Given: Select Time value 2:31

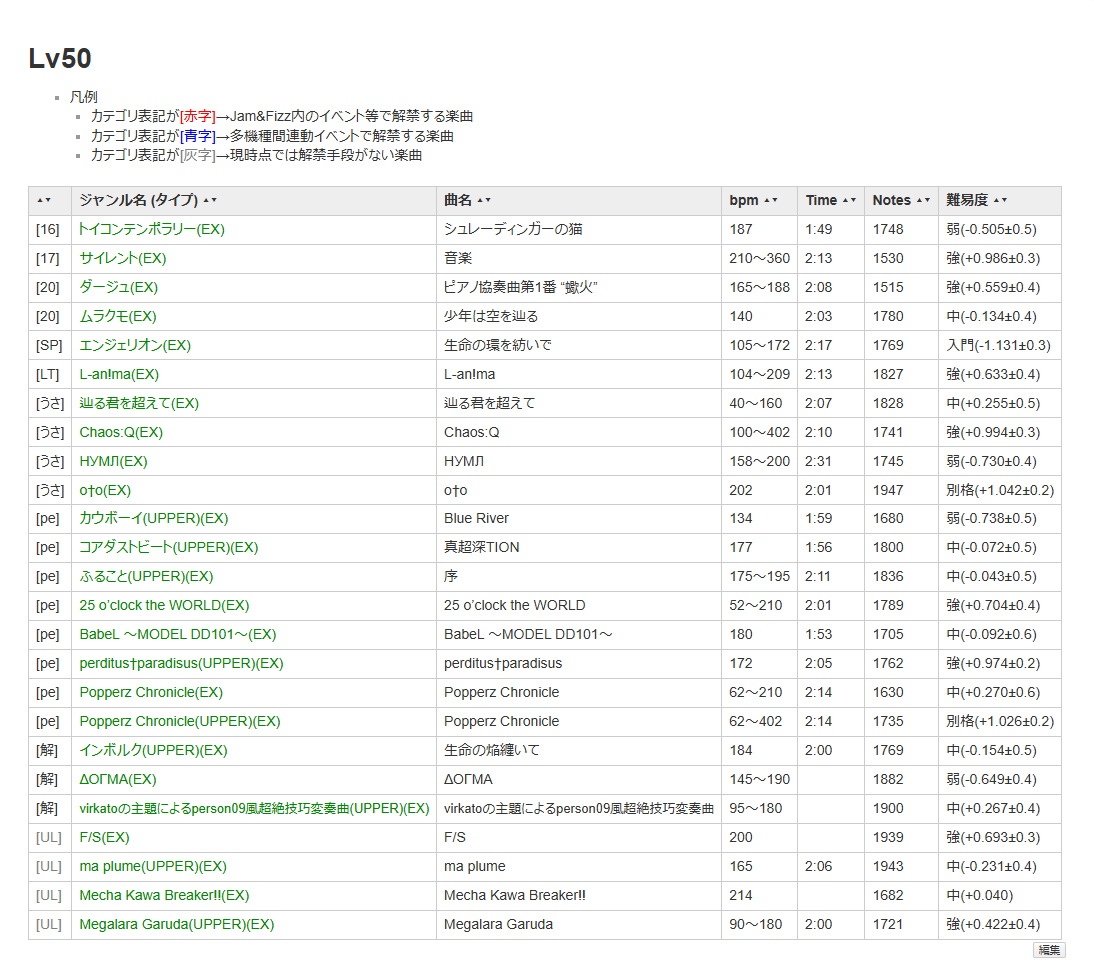Looking at the screenshot, I should coord(818,461).
